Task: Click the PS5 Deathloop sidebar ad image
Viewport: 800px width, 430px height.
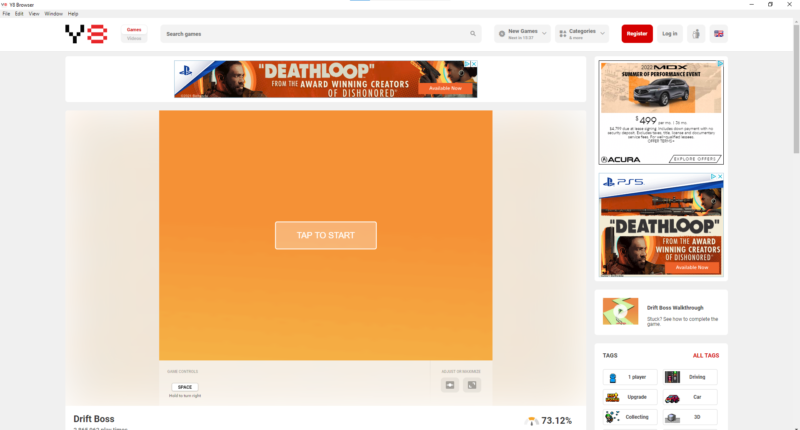Action: coord(661,225)
